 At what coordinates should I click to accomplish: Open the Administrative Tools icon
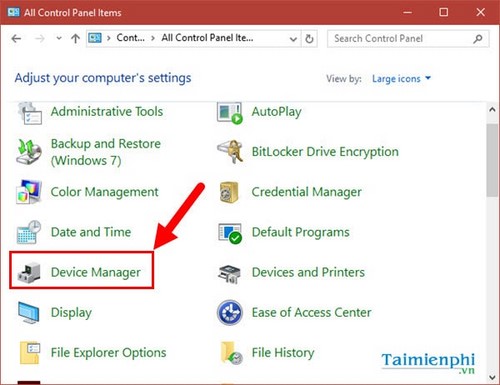tap(30, 113)
